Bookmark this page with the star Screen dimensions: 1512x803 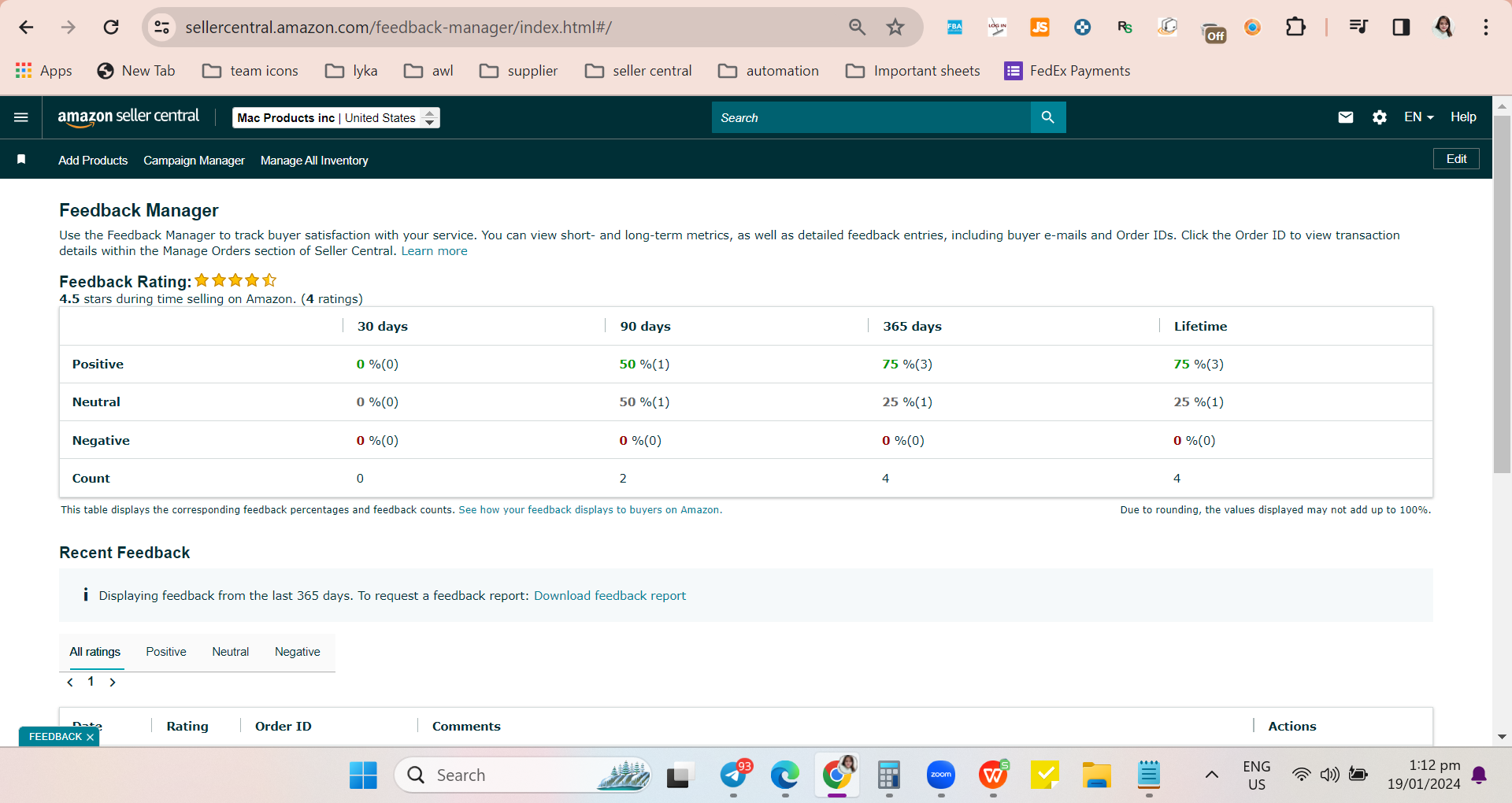[x=895, y=28]
